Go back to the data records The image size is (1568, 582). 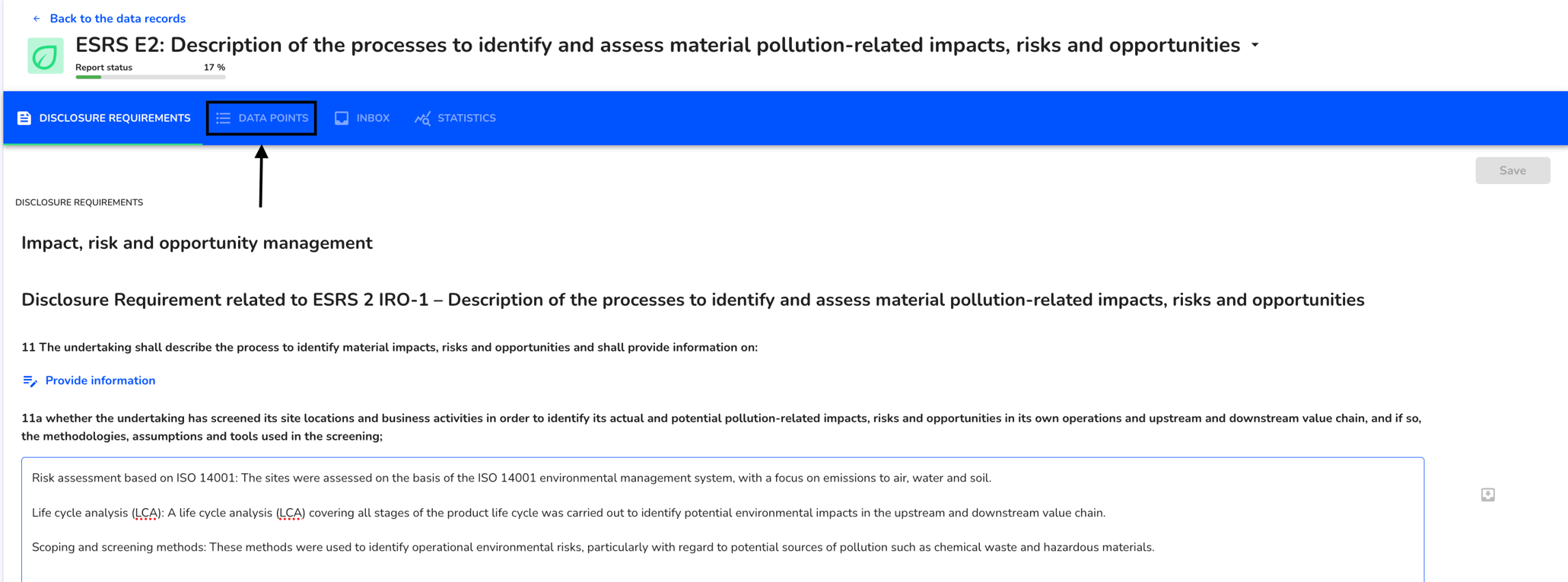[x=117, y=18]
